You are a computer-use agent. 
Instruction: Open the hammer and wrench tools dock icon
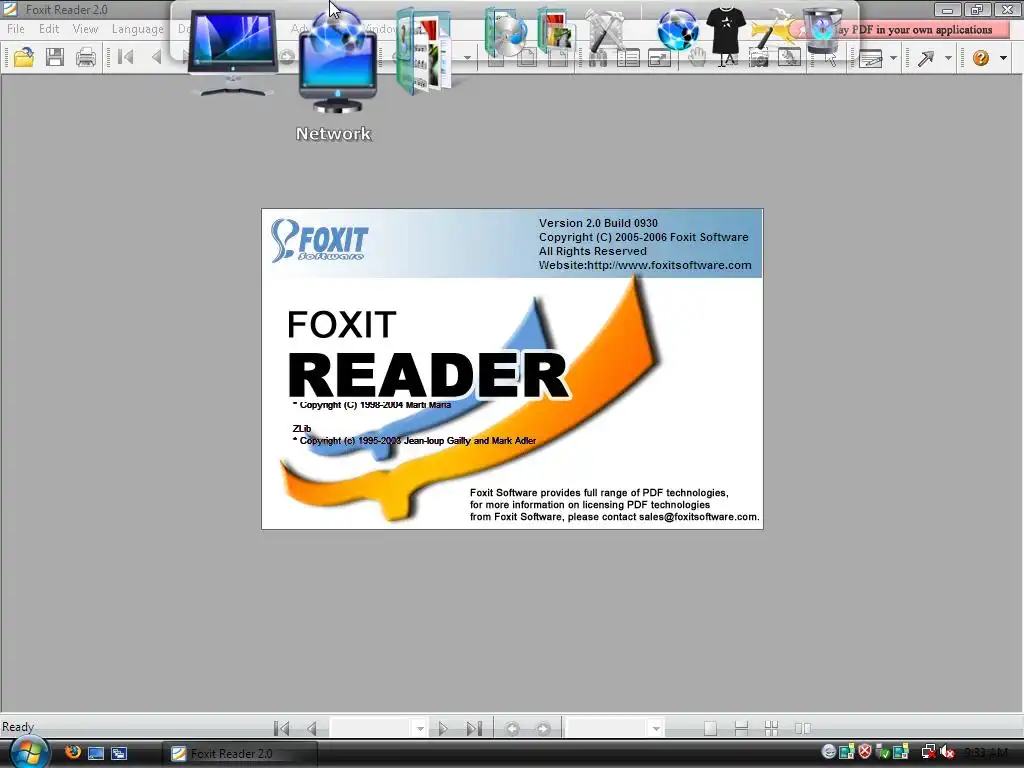[604, 30]
